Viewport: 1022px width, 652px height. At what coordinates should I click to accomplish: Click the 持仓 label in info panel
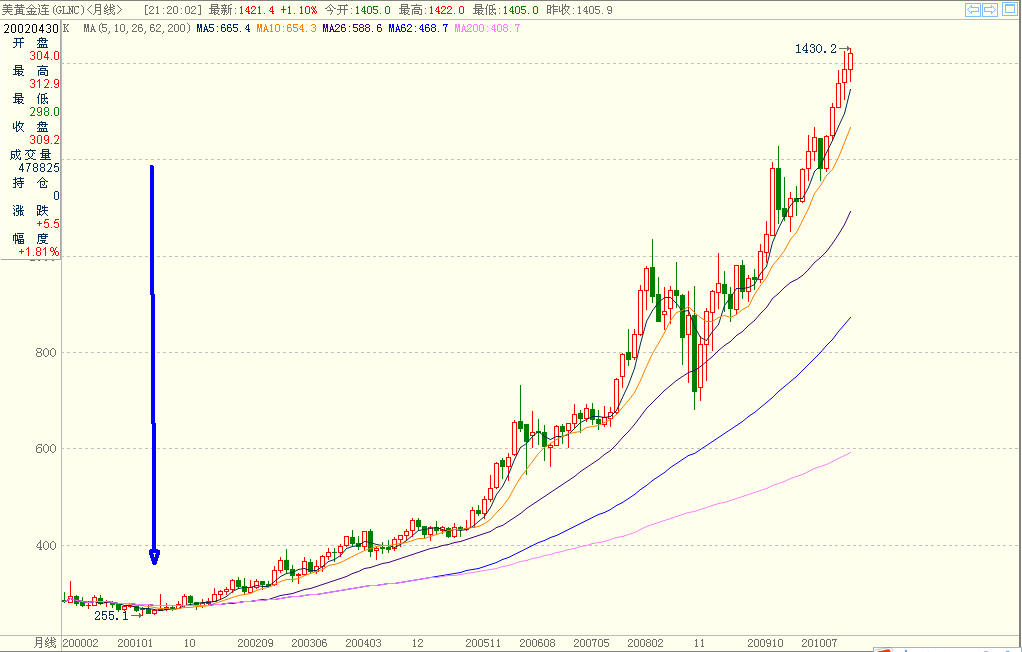click(31, 183)
